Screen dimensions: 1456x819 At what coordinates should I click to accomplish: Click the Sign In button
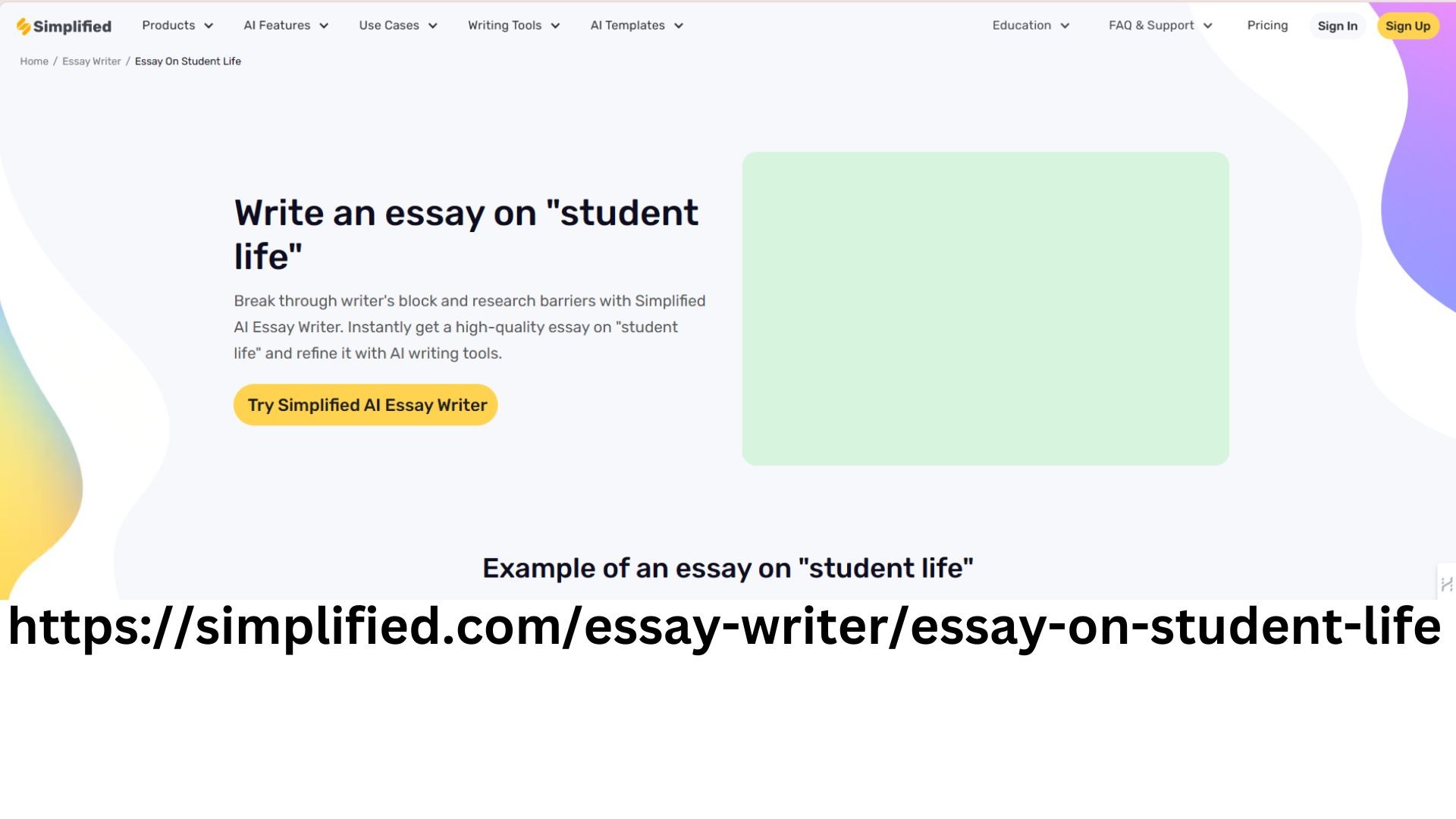[1338, 27]
